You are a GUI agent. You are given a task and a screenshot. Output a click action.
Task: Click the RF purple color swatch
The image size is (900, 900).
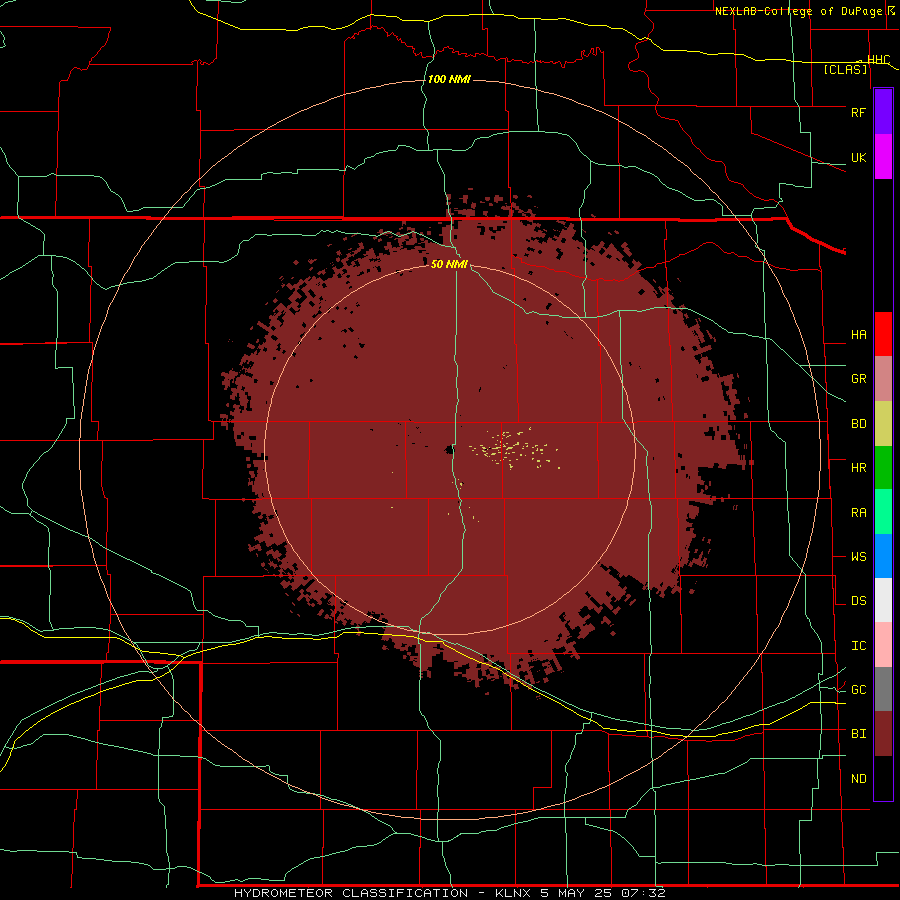[x=883, y=112]
